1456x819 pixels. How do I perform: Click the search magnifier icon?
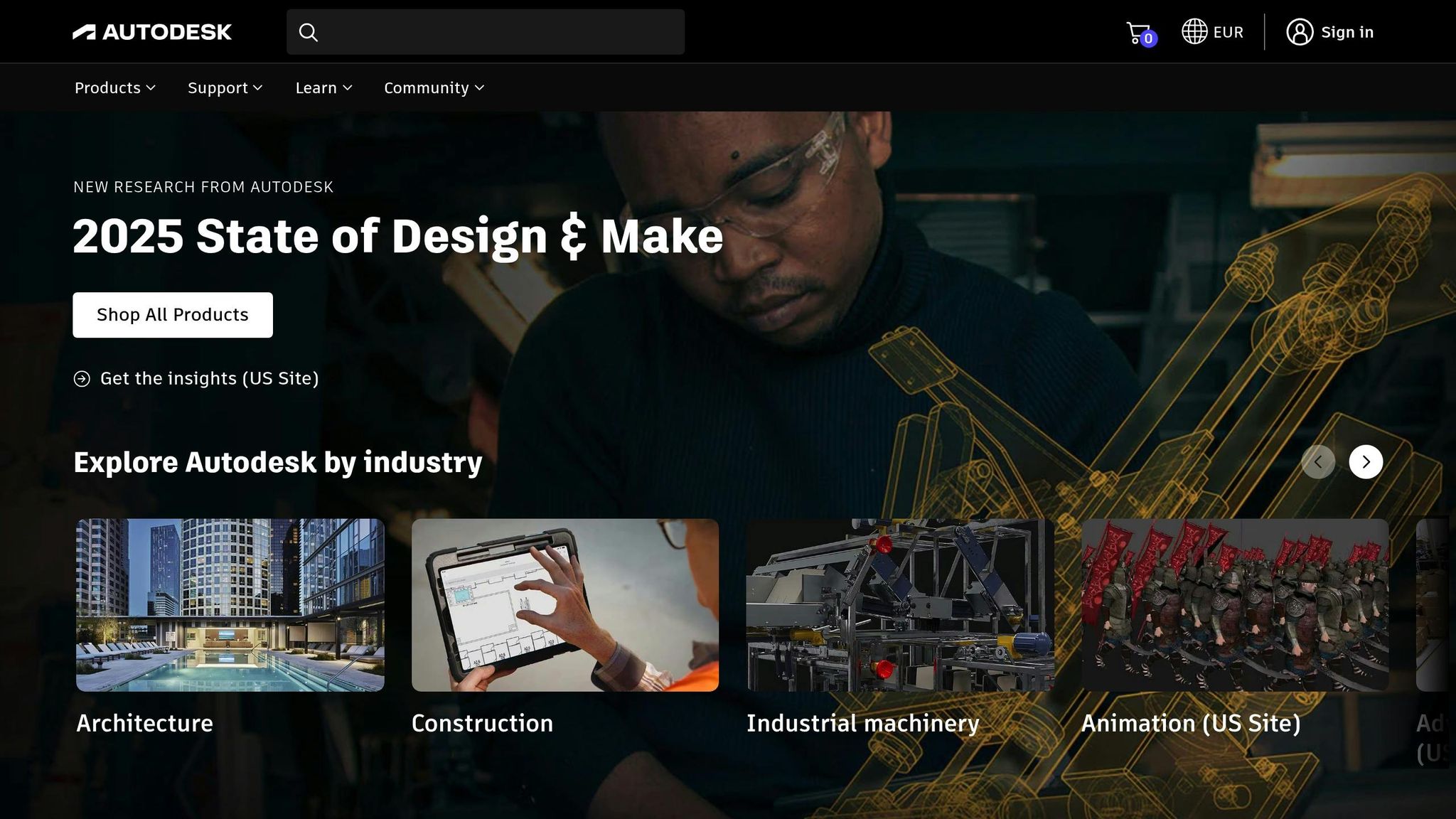[x=308, y=32]
